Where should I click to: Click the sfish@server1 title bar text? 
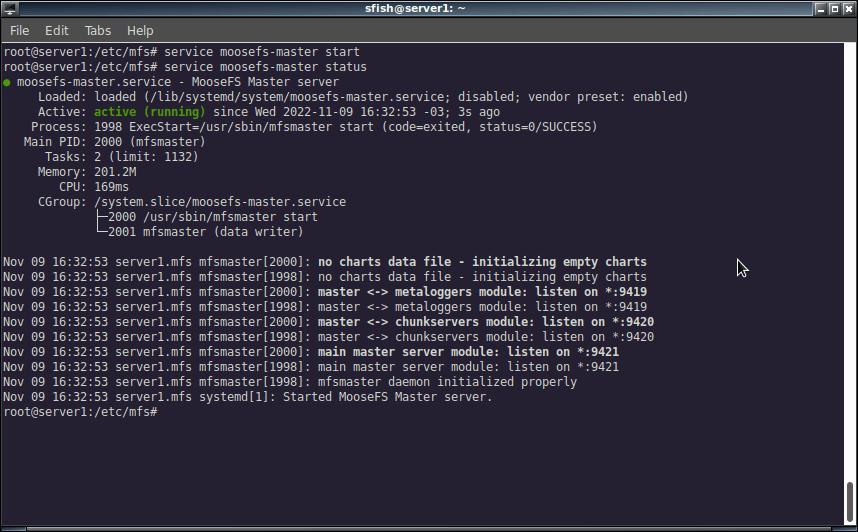415,8
